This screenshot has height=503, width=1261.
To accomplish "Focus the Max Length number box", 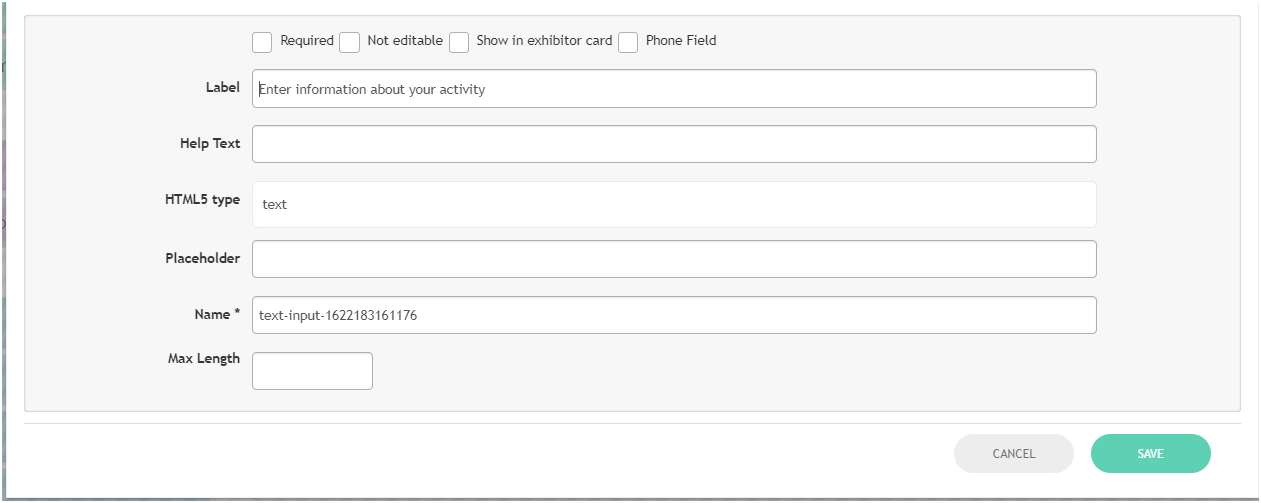I will (312, 371).
